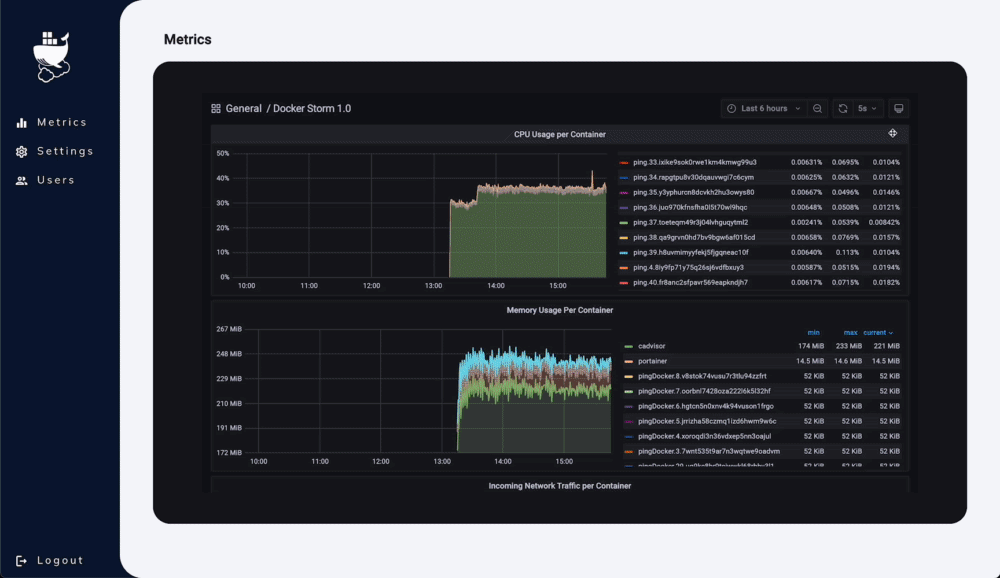Toggle series ping.36.juo970kfnsfha0l5t70wl9hqc
This screenshot has width=1000, height=578.
tap(690, 207)
